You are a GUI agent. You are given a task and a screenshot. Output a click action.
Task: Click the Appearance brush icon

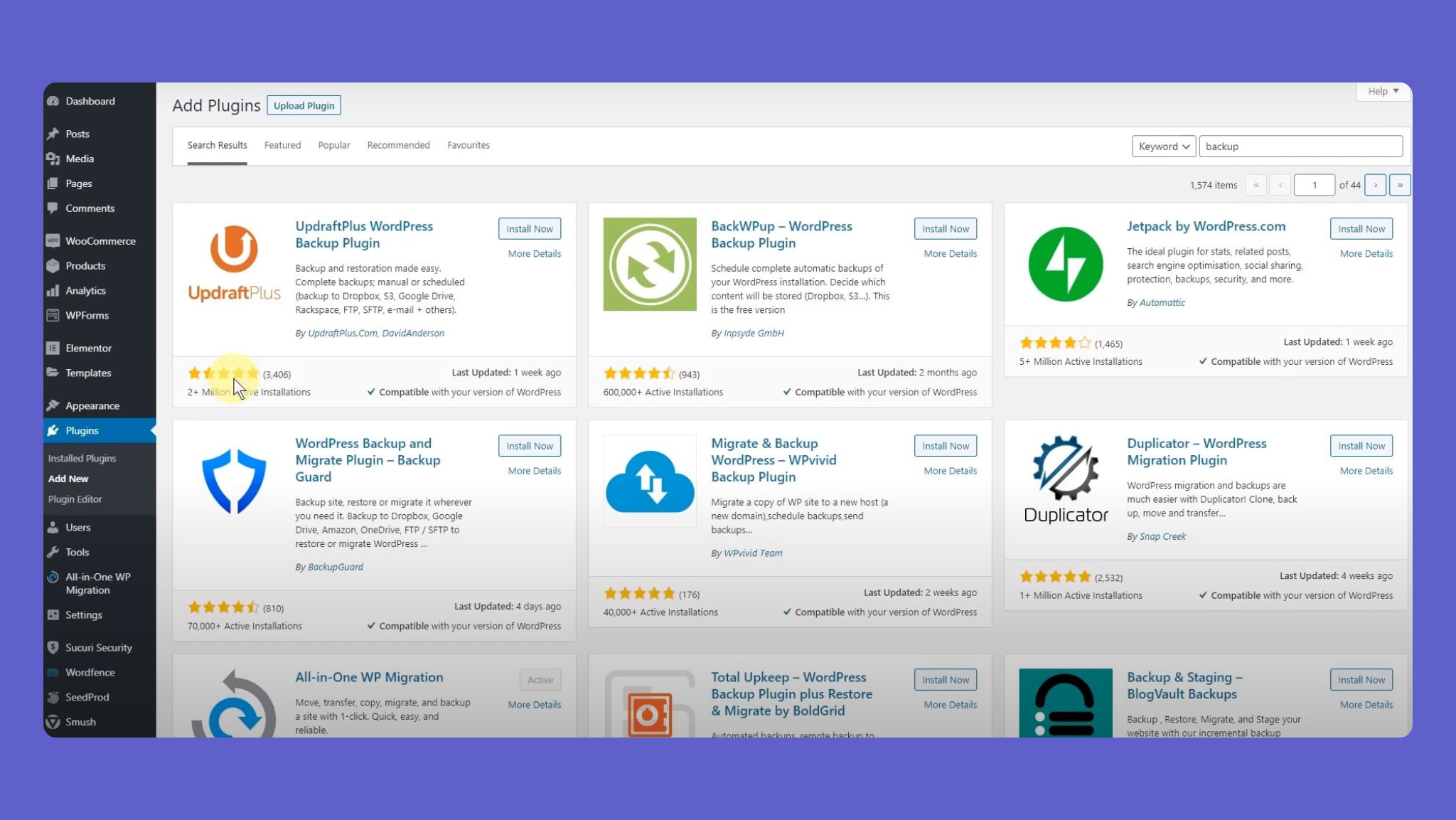coord(53,405)
